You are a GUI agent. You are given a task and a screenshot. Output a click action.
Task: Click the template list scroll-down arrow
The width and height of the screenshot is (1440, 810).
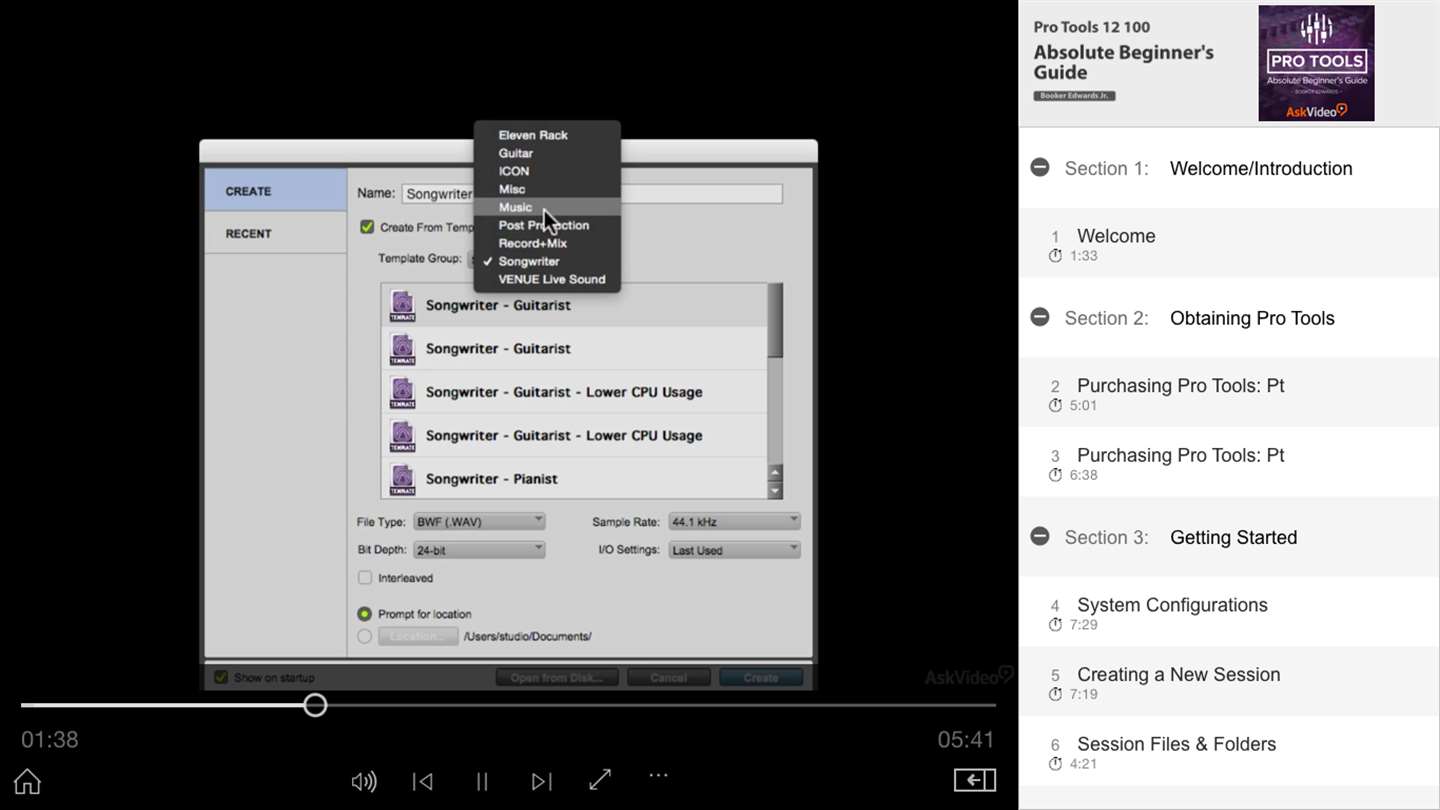point(775,490)
